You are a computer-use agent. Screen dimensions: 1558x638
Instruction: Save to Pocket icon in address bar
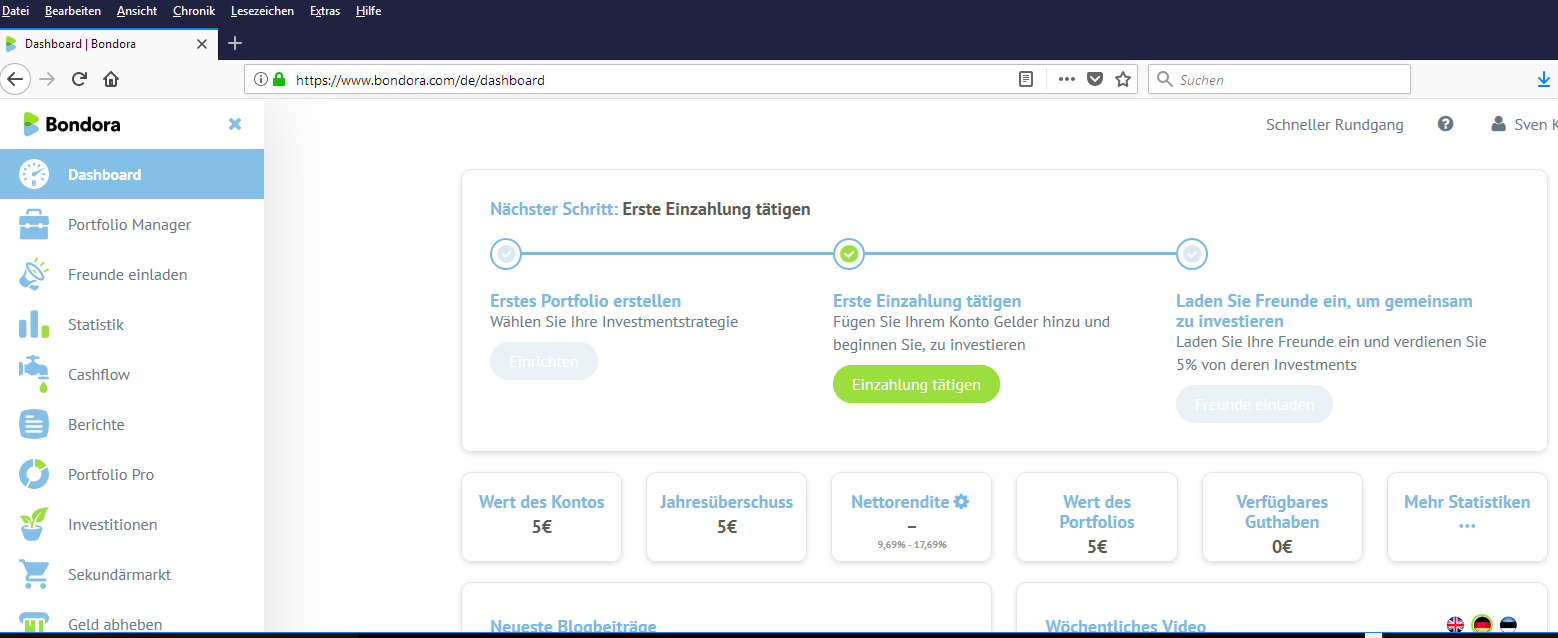tap(1095, 79)
